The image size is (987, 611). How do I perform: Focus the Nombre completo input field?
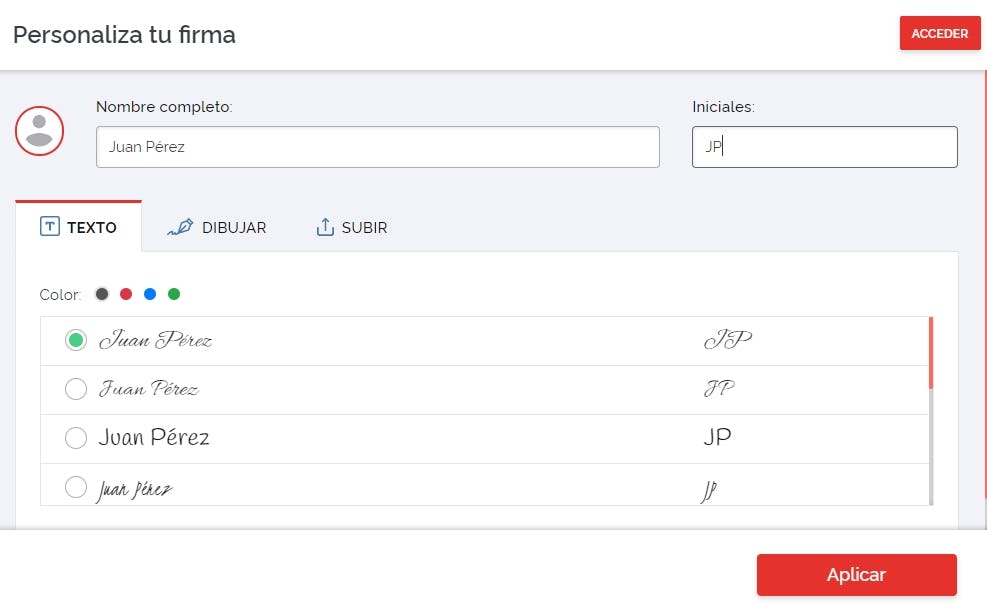tap(377, 147)
